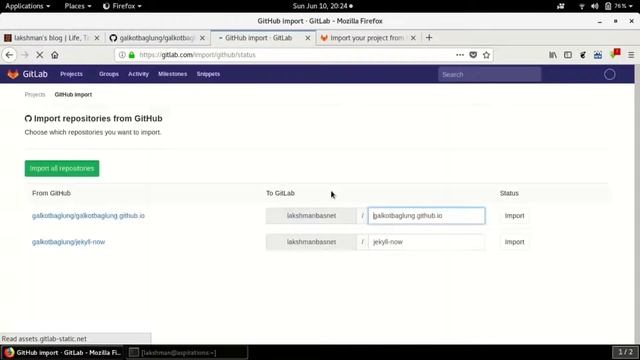
Task: Click the user avatar circle in GitLab header
Action: click(x=610, y=74)
